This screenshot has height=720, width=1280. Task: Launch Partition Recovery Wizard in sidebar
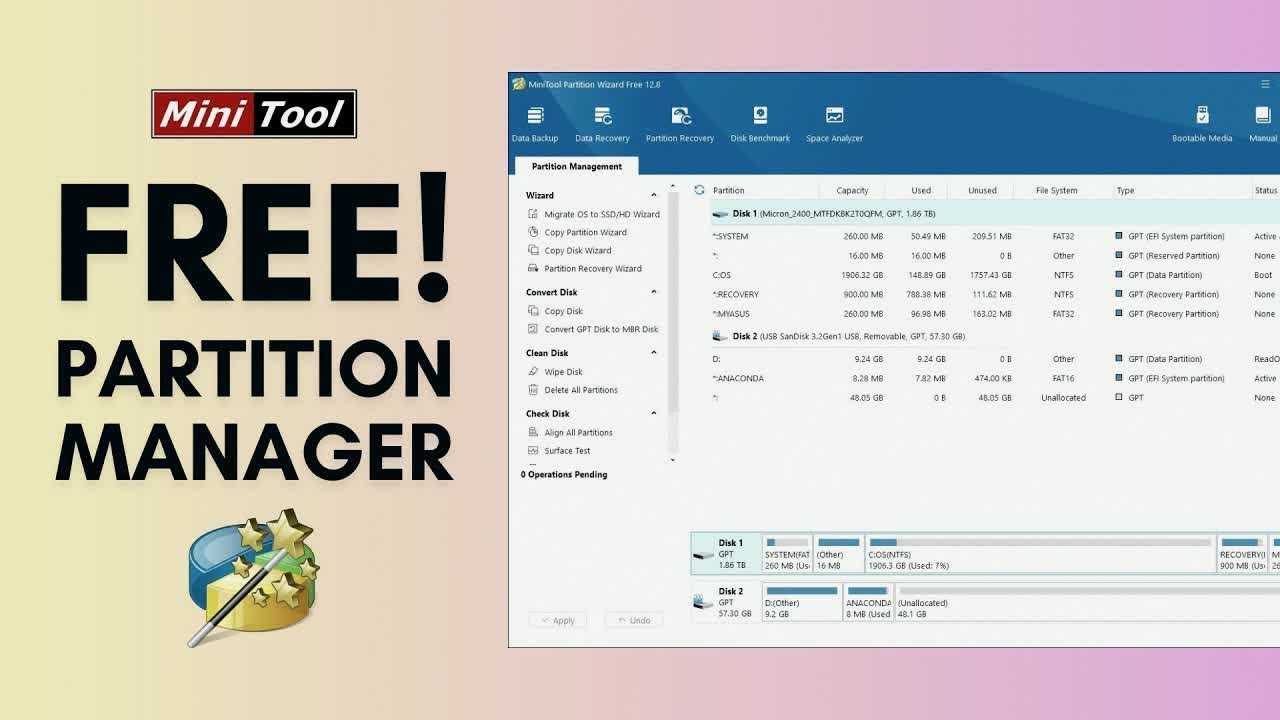coord(585,268)
